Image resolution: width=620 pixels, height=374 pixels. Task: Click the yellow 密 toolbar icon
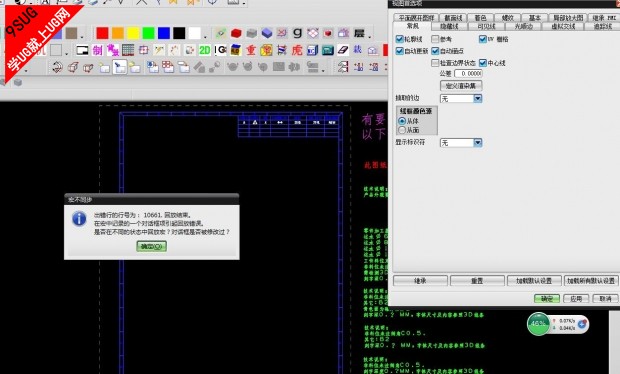point(267,50)
